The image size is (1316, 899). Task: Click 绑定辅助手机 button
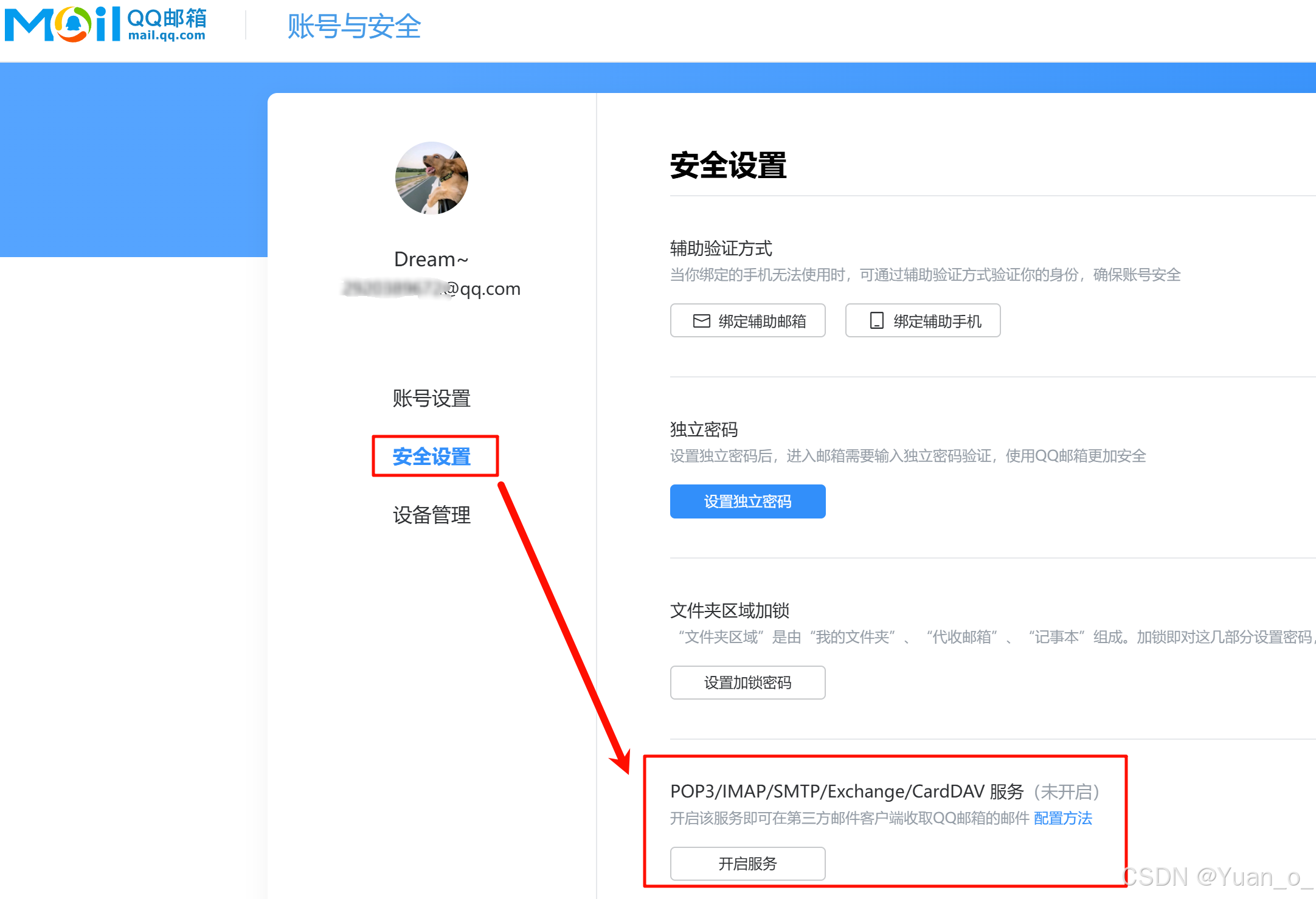coord(923,321)
